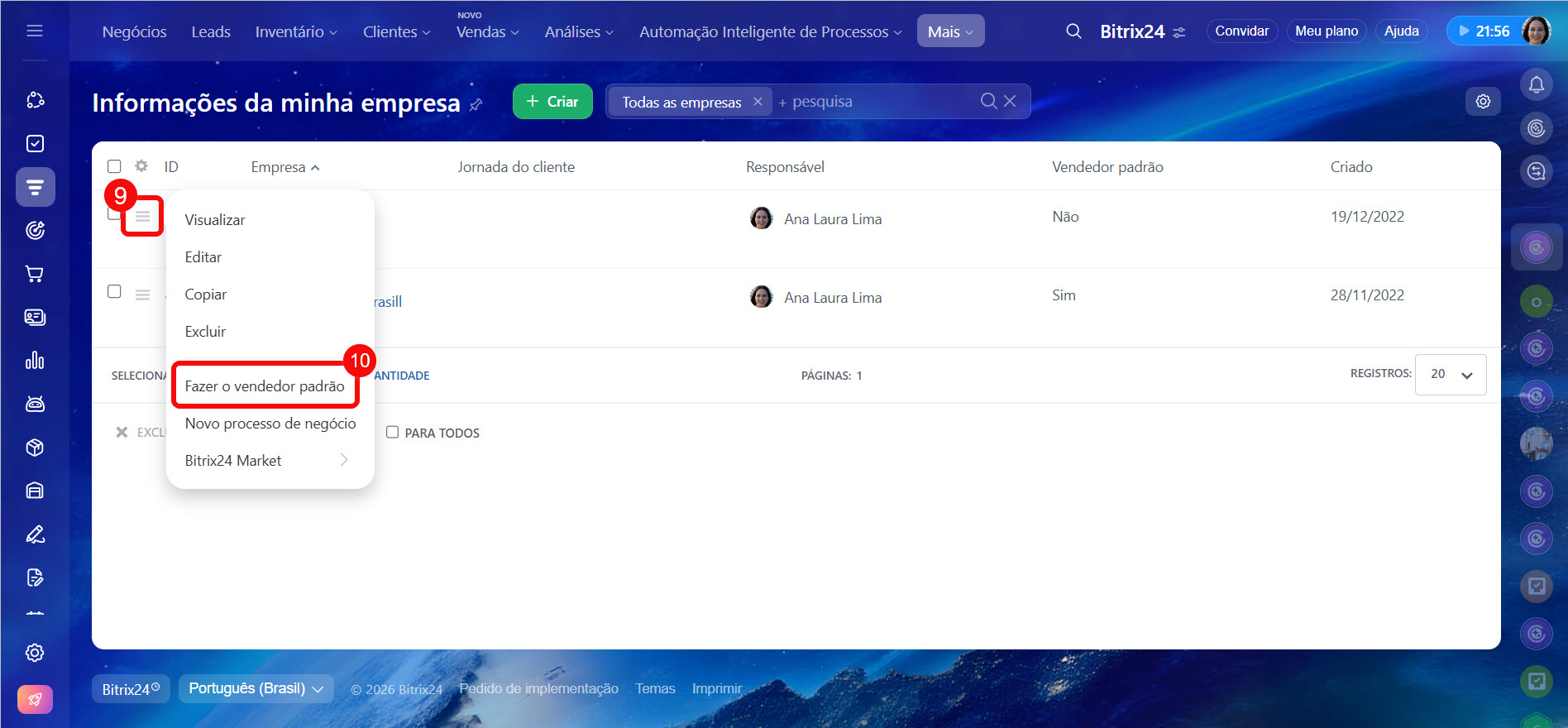1568x728 pixels.
Task: Click the page settings gear button at right
Action: (x=1483, y=101)
